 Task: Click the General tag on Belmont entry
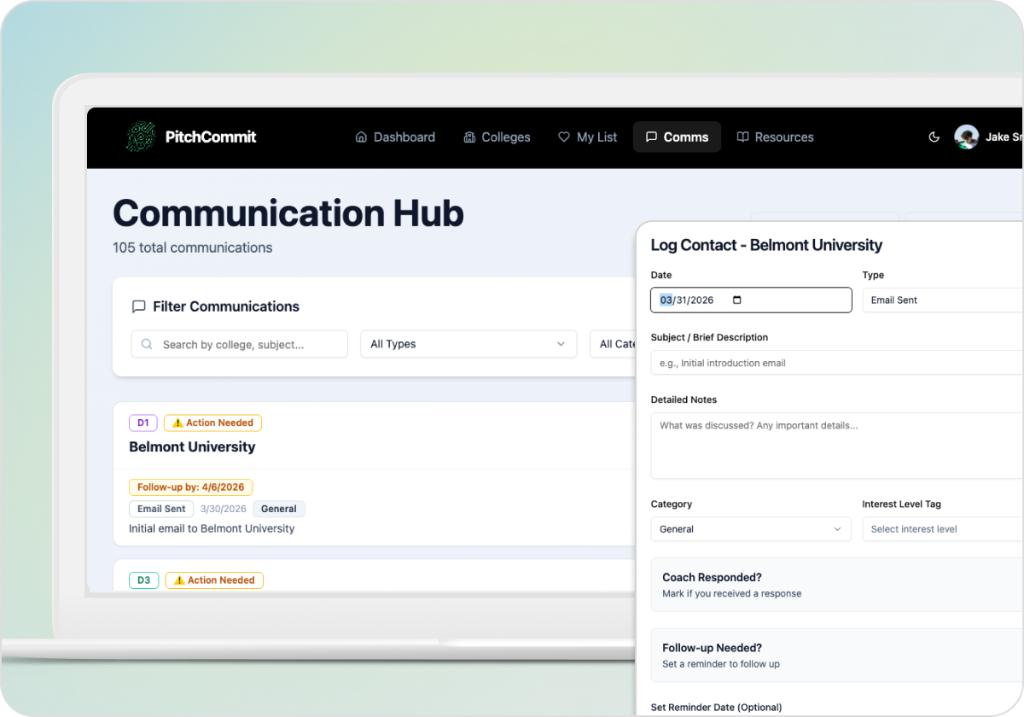tap(279, 509)
